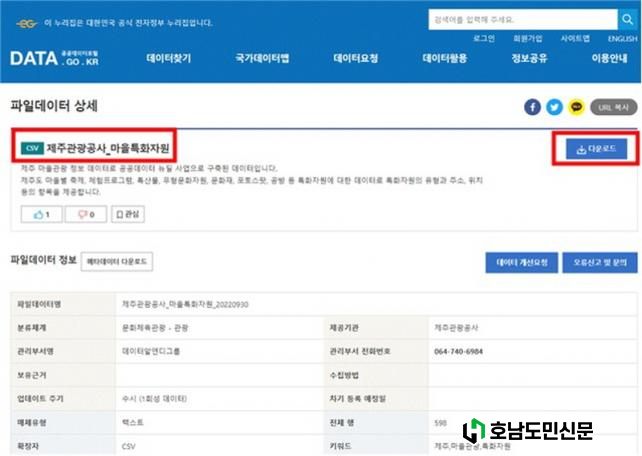
Task: Click the file name value 제주관광공사_마을특화자원_20220930
Action: 185,304
